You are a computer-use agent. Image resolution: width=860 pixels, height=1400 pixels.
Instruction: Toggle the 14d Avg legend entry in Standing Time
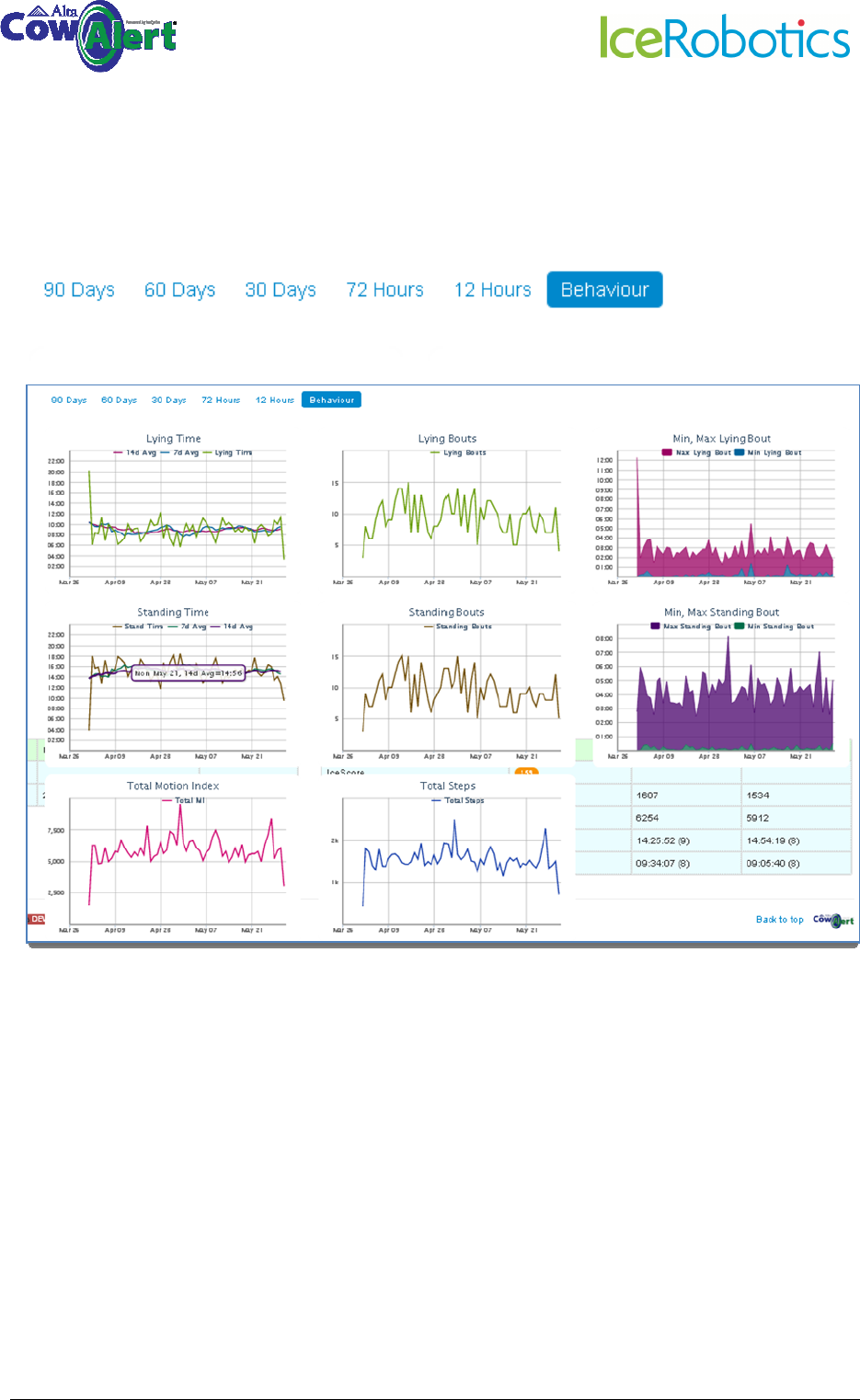point(232,626)
